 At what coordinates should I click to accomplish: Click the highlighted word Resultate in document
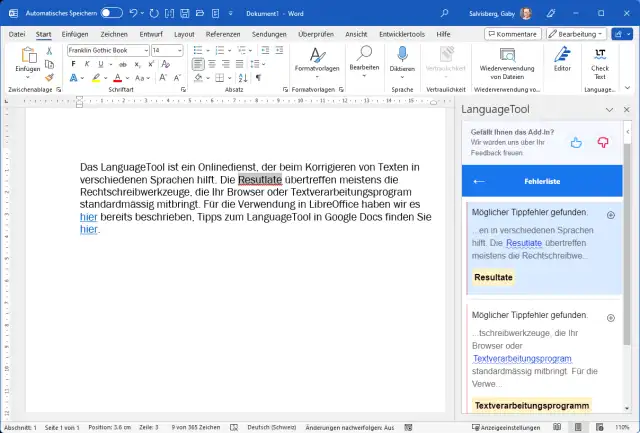(x=260, y=179)
